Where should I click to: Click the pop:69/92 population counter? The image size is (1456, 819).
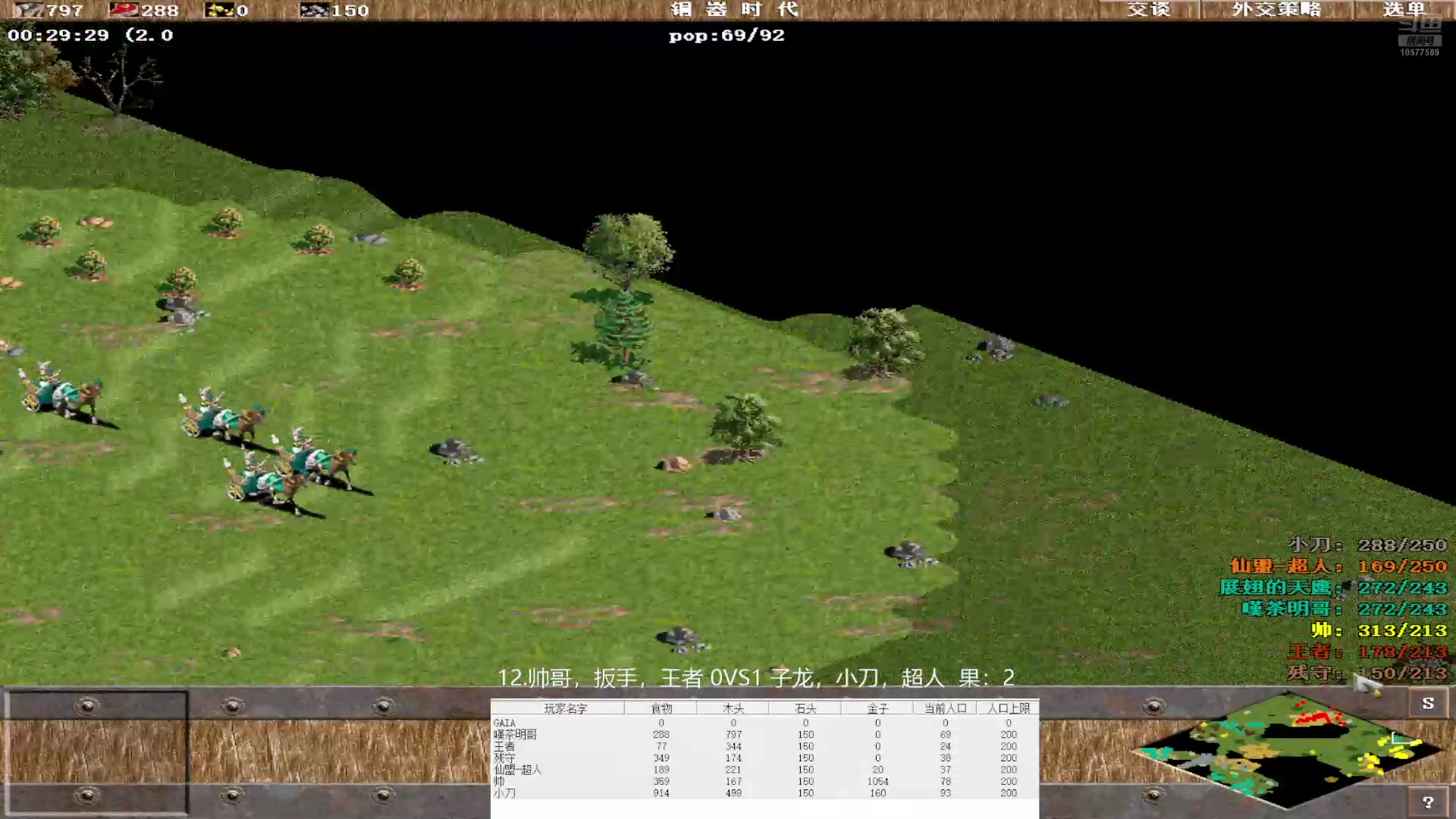tap(726, 36)
